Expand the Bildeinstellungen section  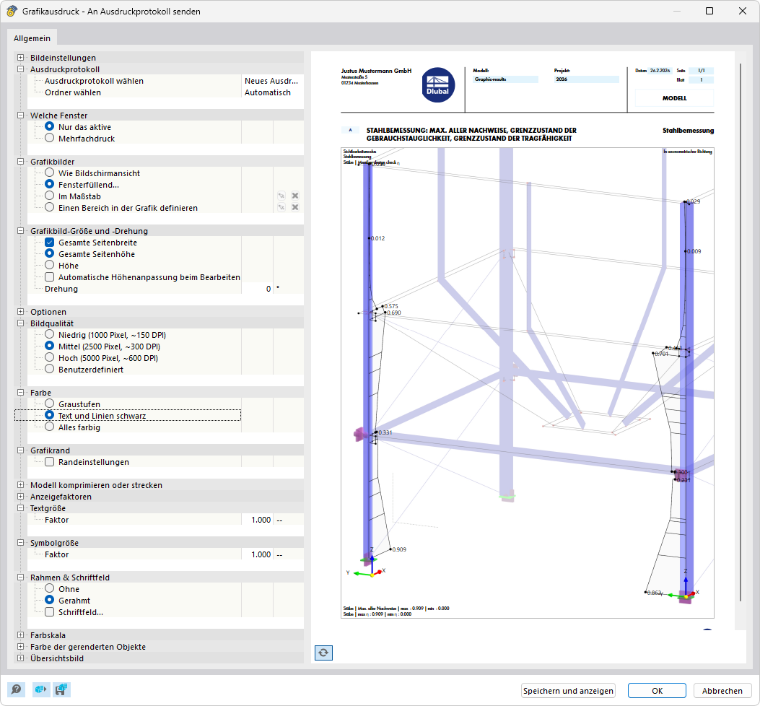pos(20,58)
